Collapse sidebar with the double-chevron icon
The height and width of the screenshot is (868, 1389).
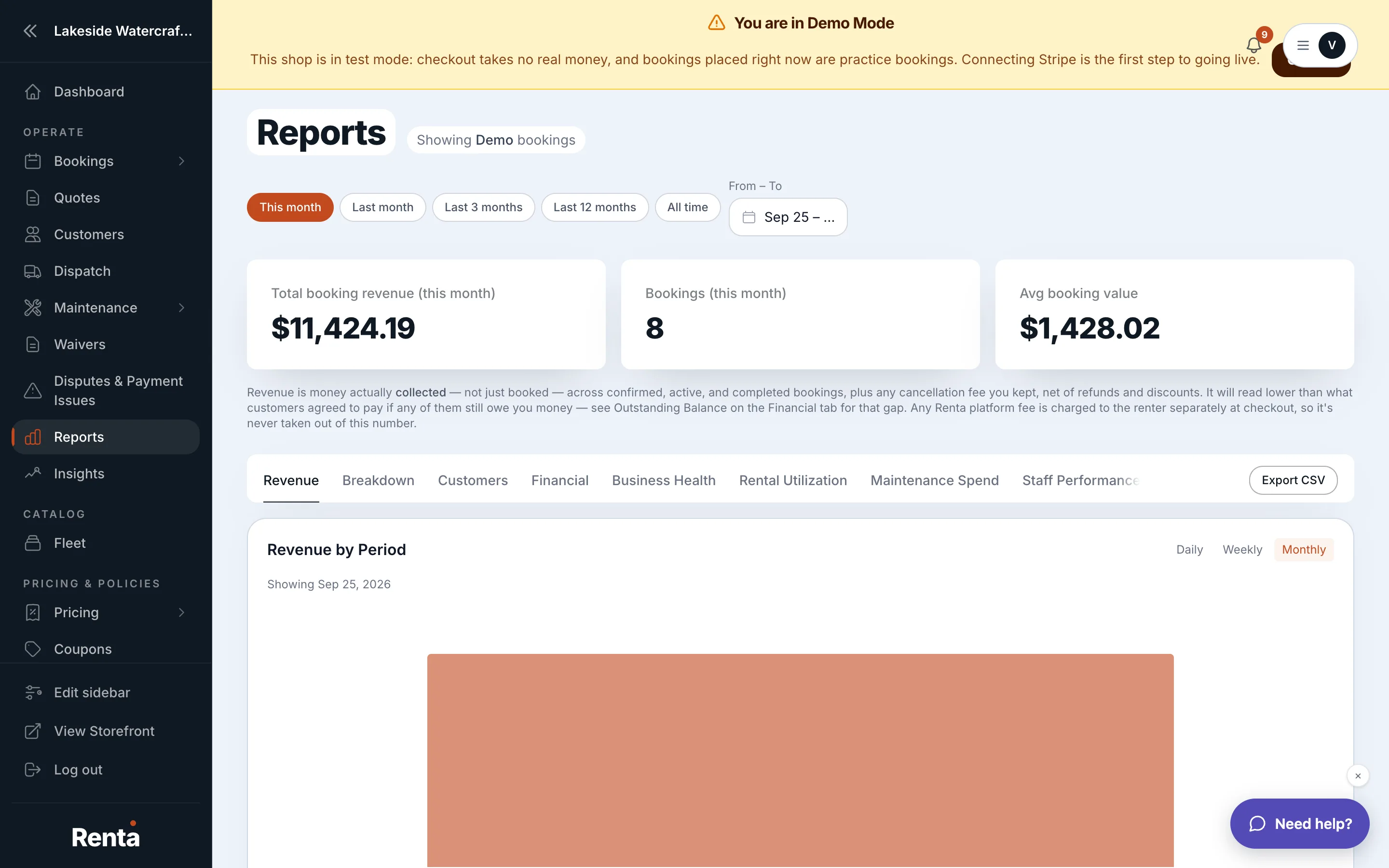30,31
